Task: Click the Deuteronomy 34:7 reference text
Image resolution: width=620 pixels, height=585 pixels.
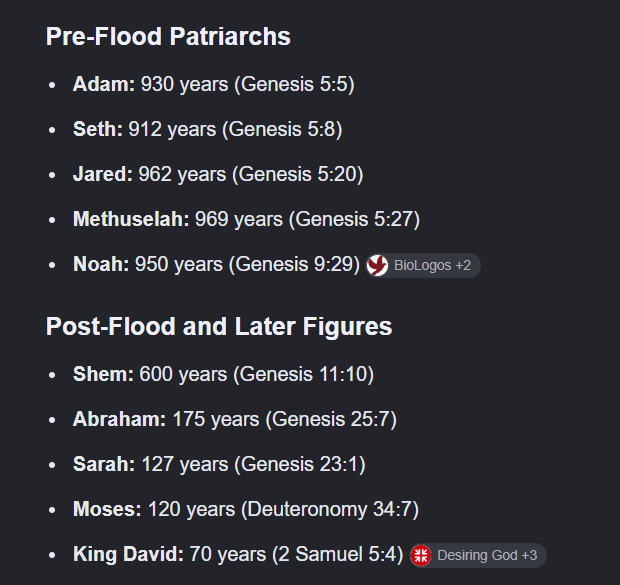Action: 330,509
